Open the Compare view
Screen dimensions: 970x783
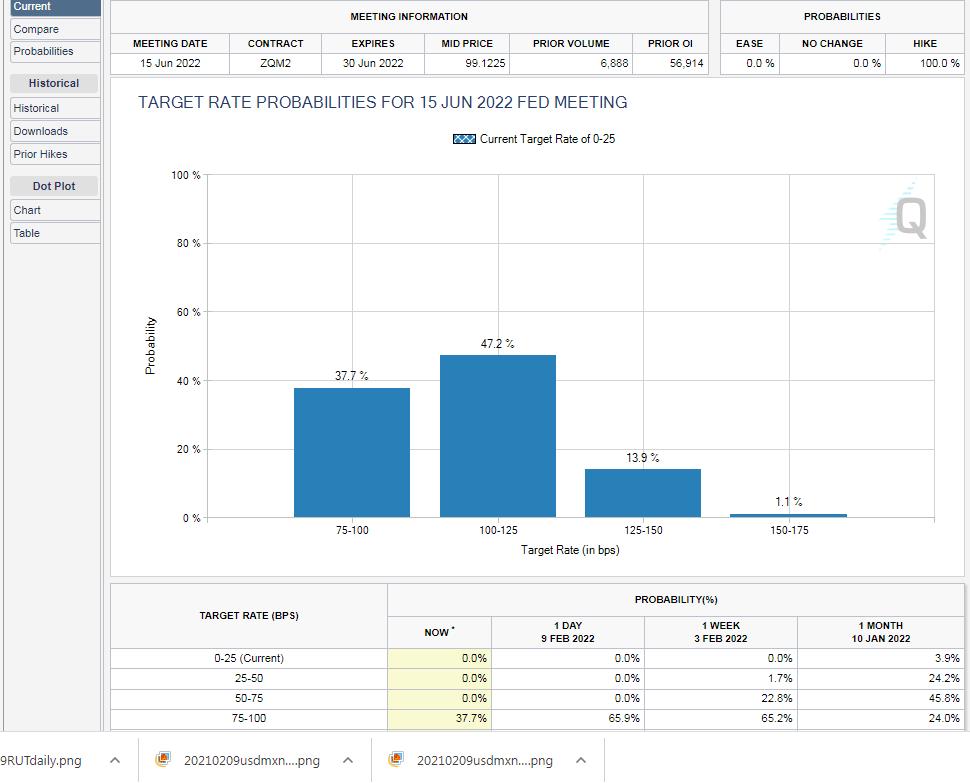click(x=54, y=29)
